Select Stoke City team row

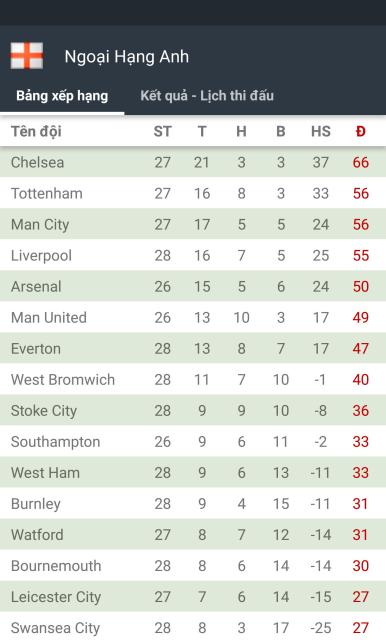point(193,410)
